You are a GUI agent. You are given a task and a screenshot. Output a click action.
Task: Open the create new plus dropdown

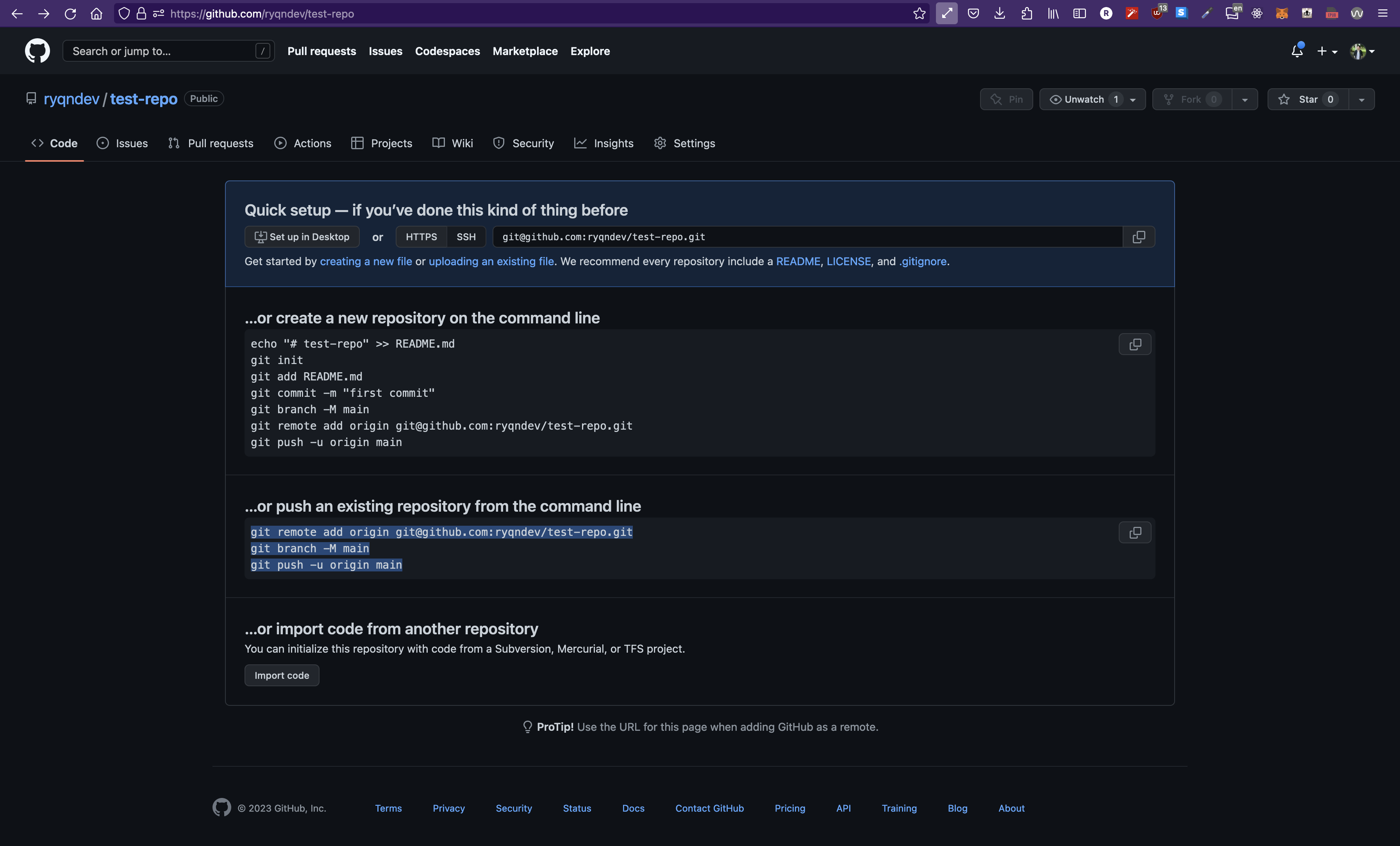1327,51
